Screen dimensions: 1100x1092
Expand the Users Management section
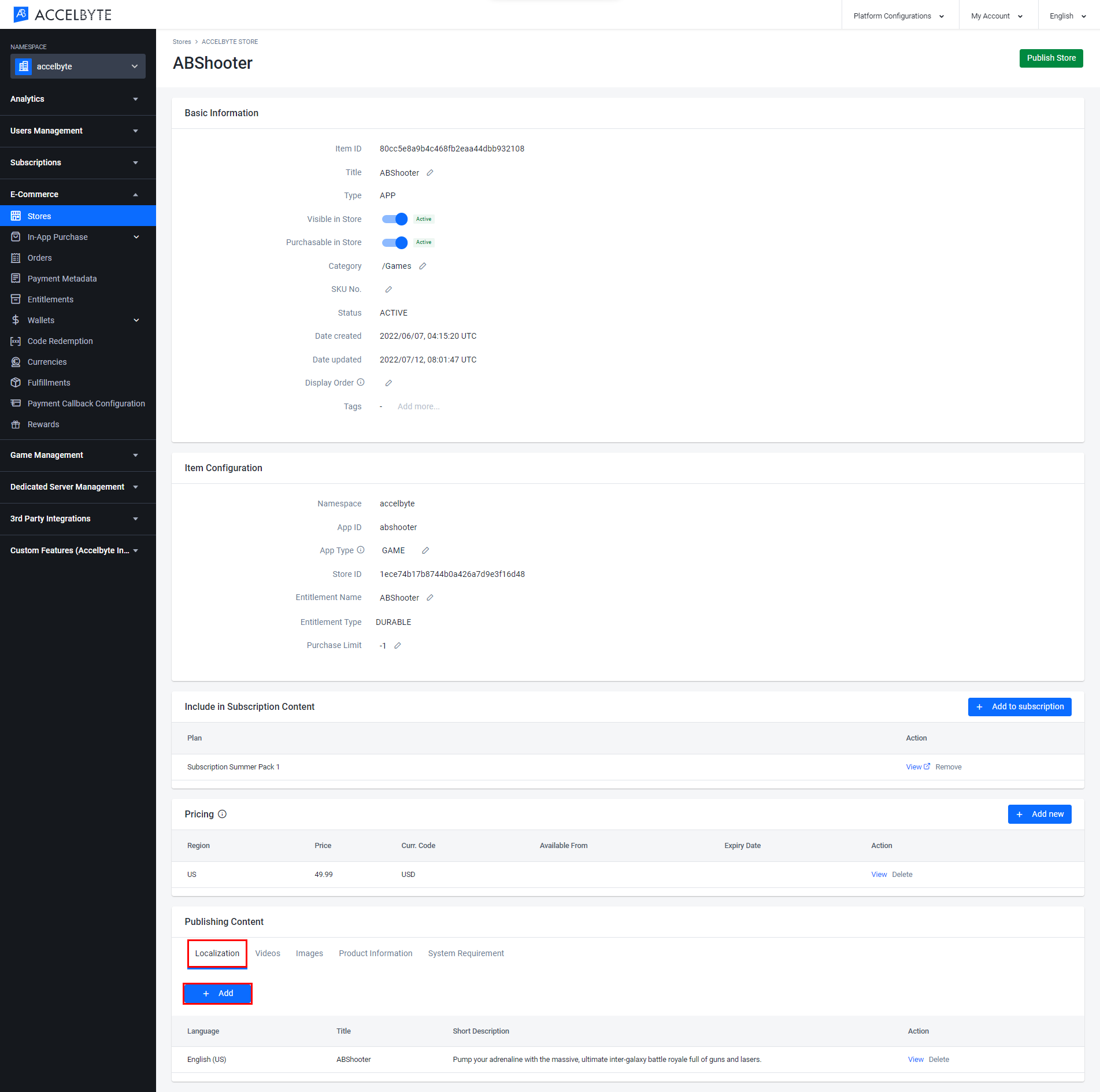click(78, 131)
